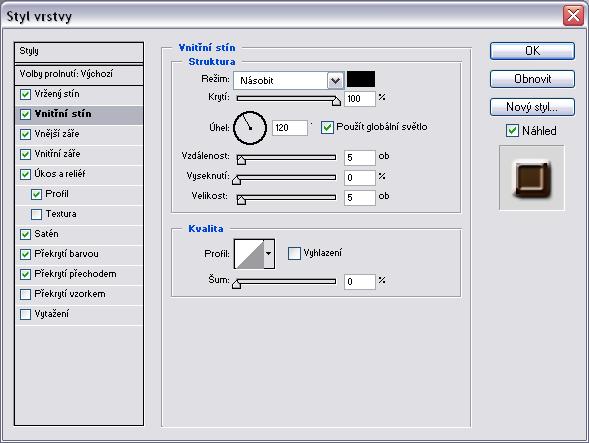This screenshot has width=589, height=443.
Task: Open the Styly section
Action: 79,52
